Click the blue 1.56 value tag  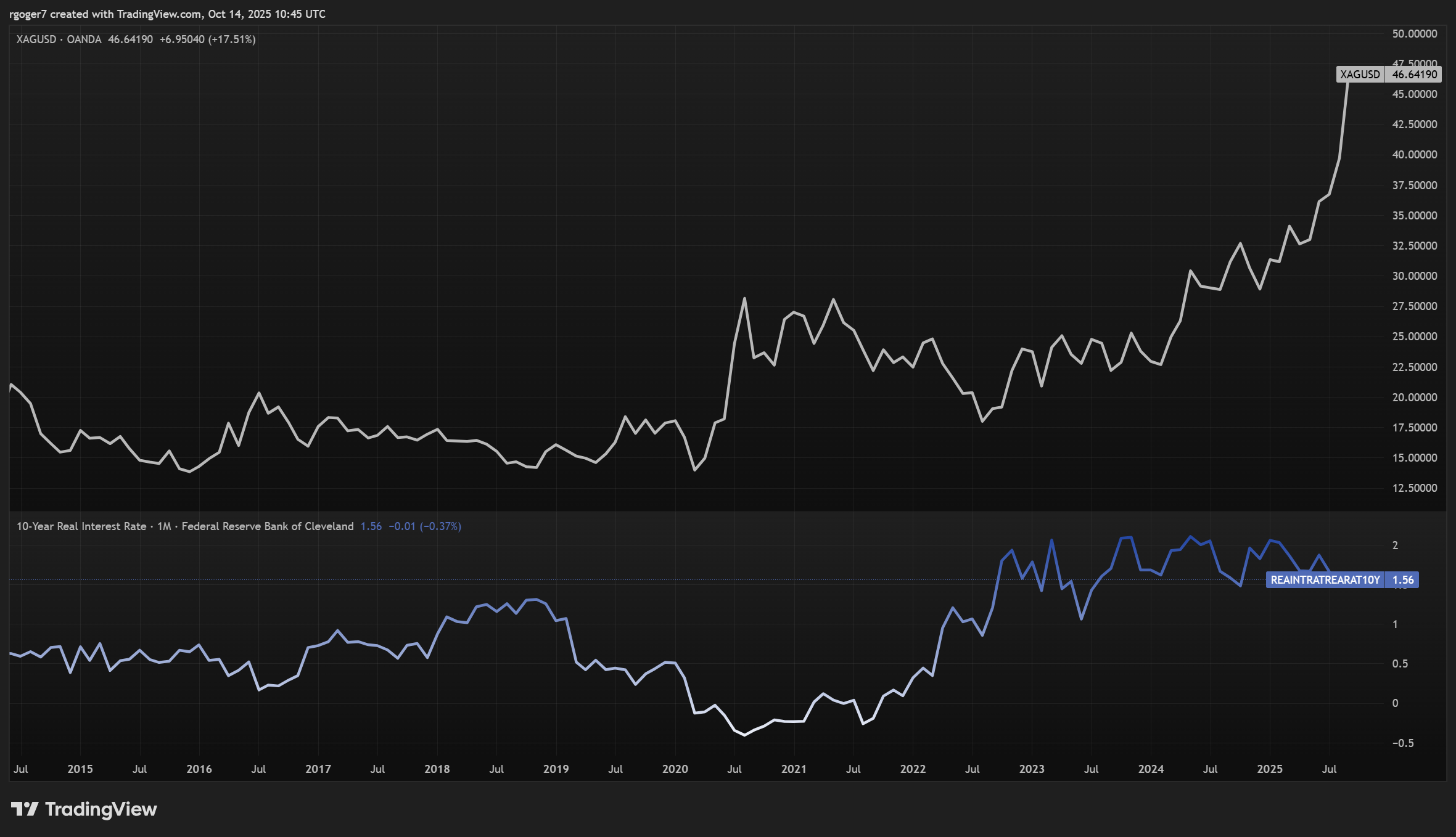click(1402, 580)
